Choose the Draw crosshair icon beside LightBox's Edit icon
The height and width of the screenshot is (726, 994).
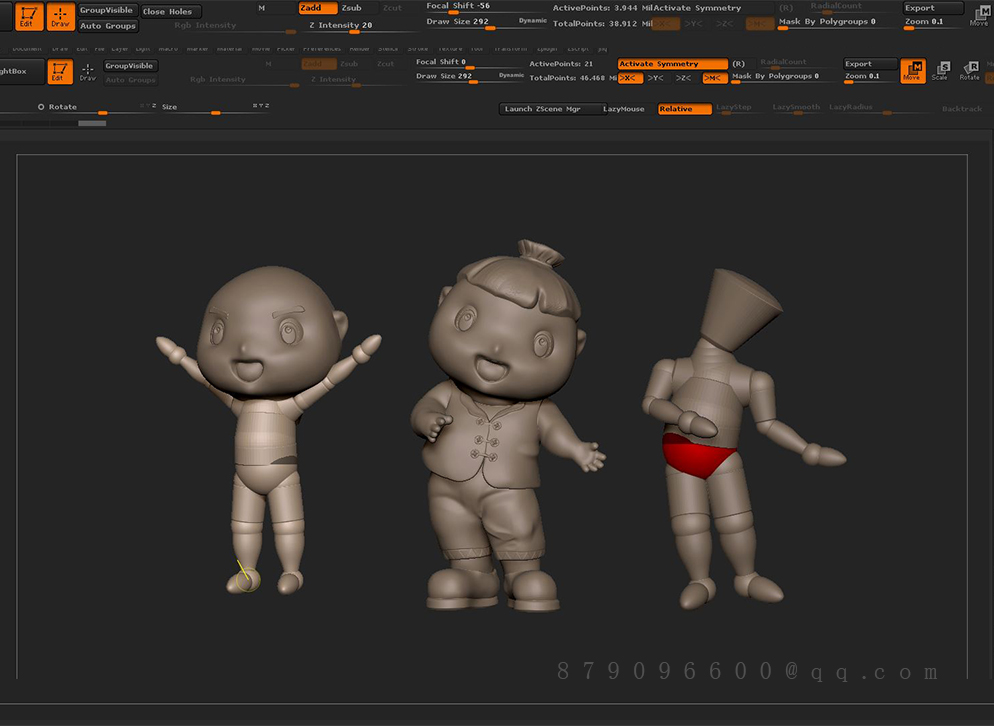(87, 72)
